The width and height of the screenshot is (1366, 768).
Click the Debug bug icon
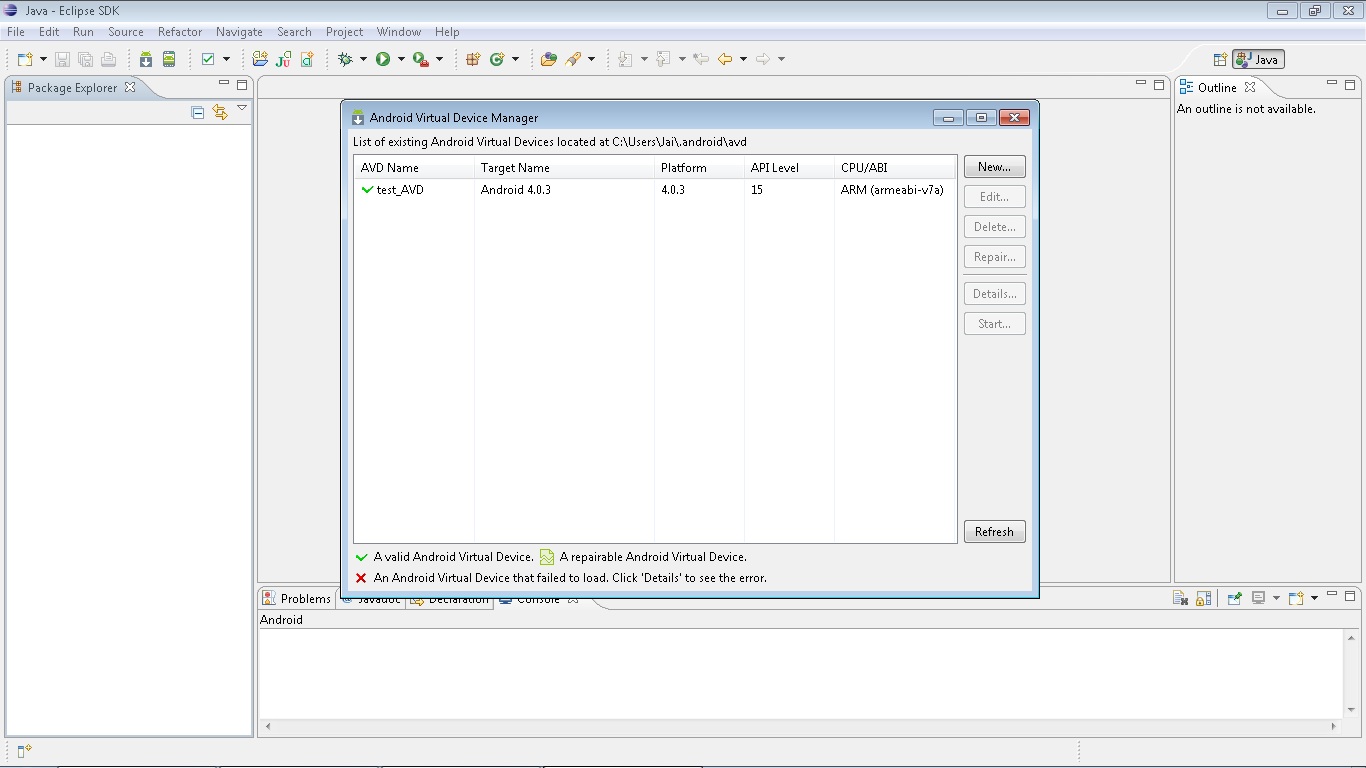346,59
